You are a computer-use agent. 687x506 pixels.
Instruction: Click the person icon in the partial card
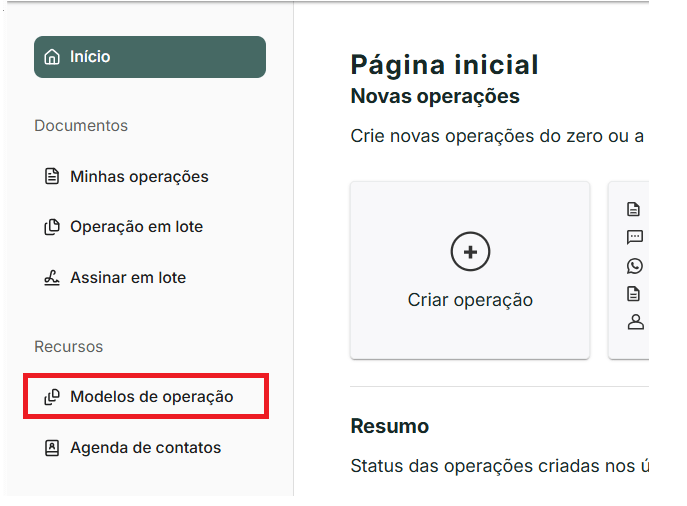(x=634, y=322)
